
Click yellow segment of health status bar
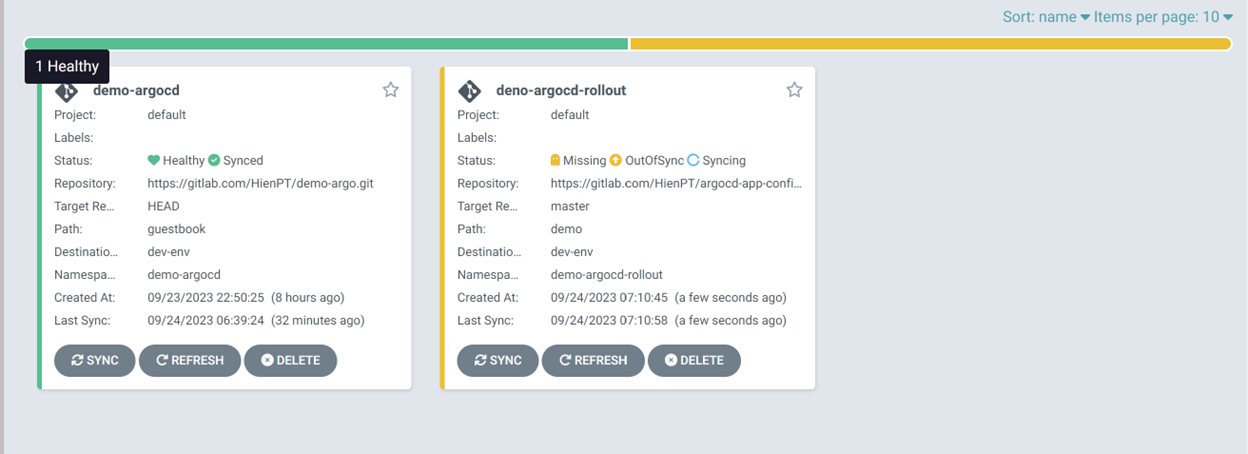click(930, 43)
